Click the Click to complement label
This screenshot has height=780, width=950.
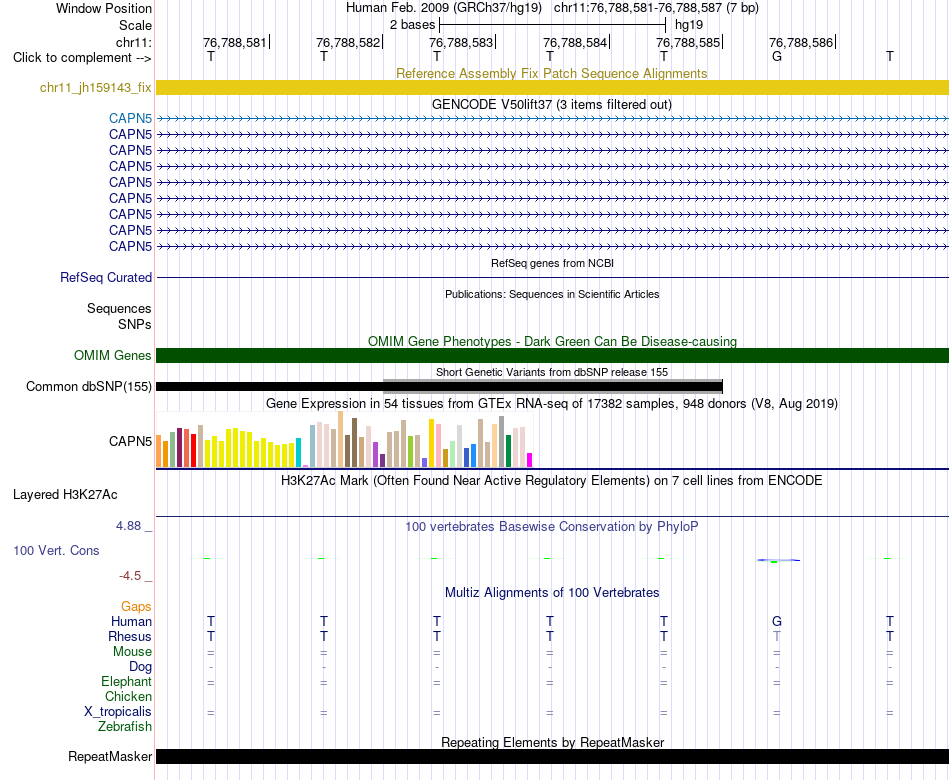(x=82, y=58)
